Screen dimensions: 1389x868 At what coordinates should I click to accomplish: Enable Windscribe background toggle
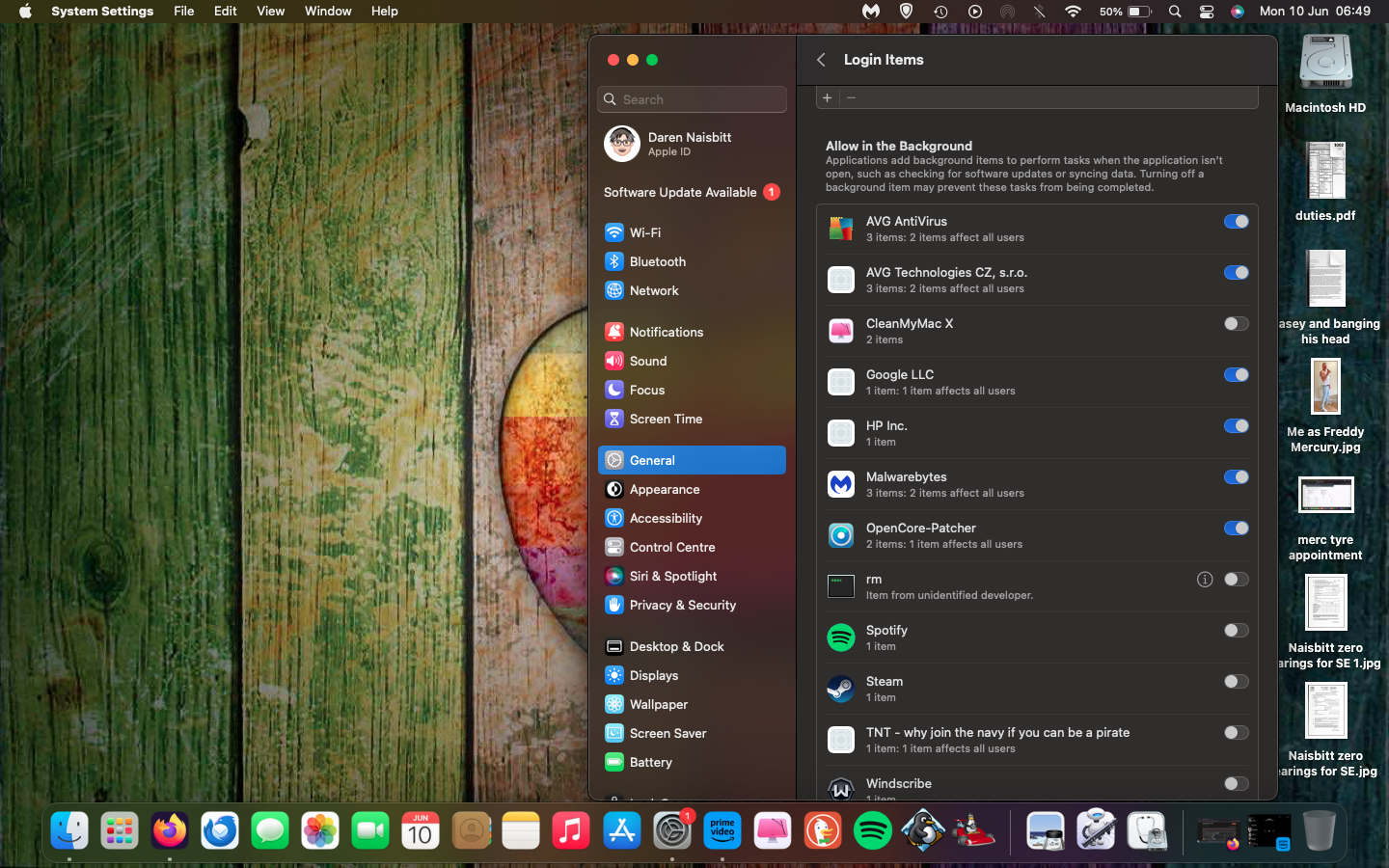pos(1237,784)
